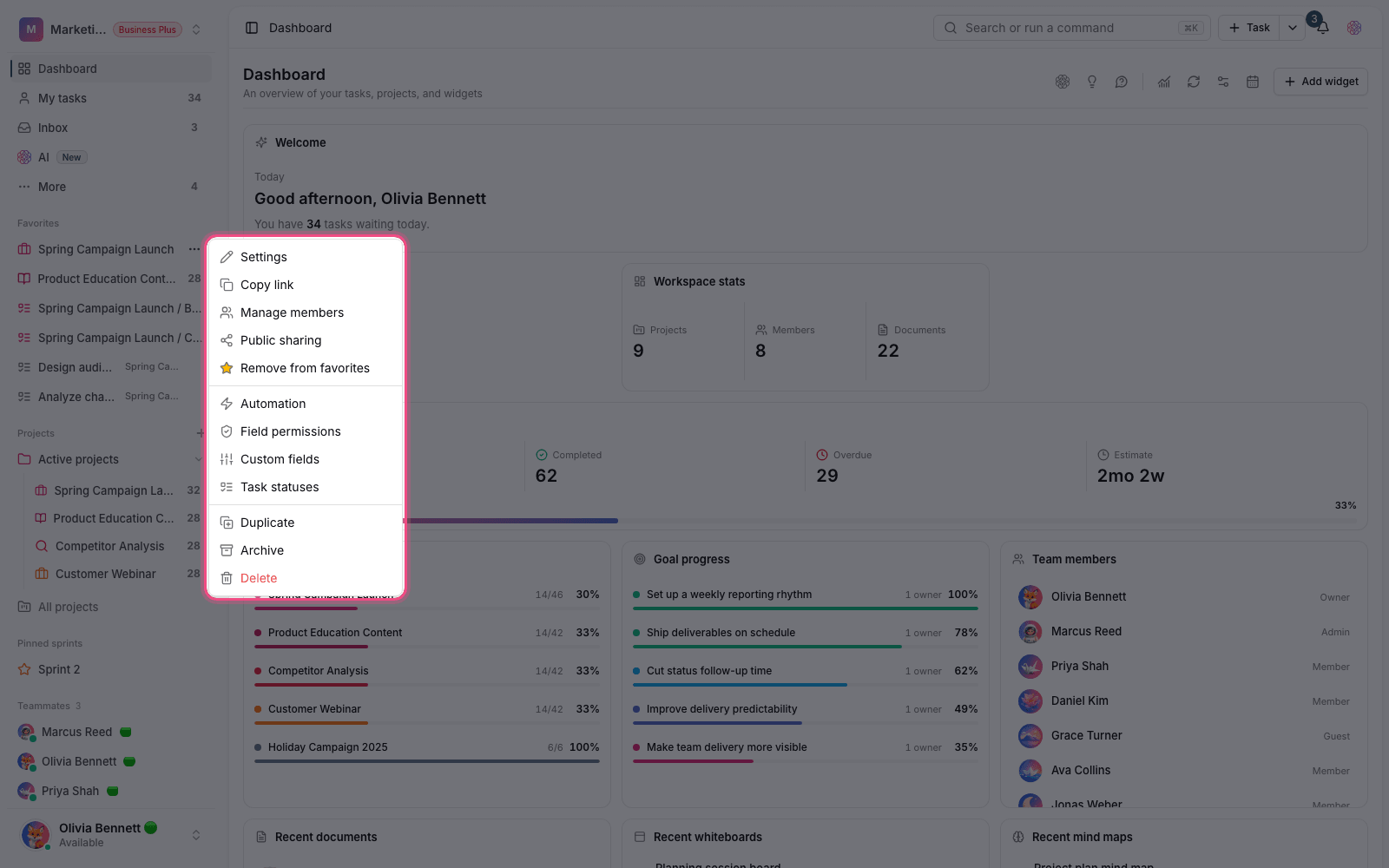Open Inbox in sidebar
Screen dimensions: 1389x868
pyautogui.click(x=111, y=128)
